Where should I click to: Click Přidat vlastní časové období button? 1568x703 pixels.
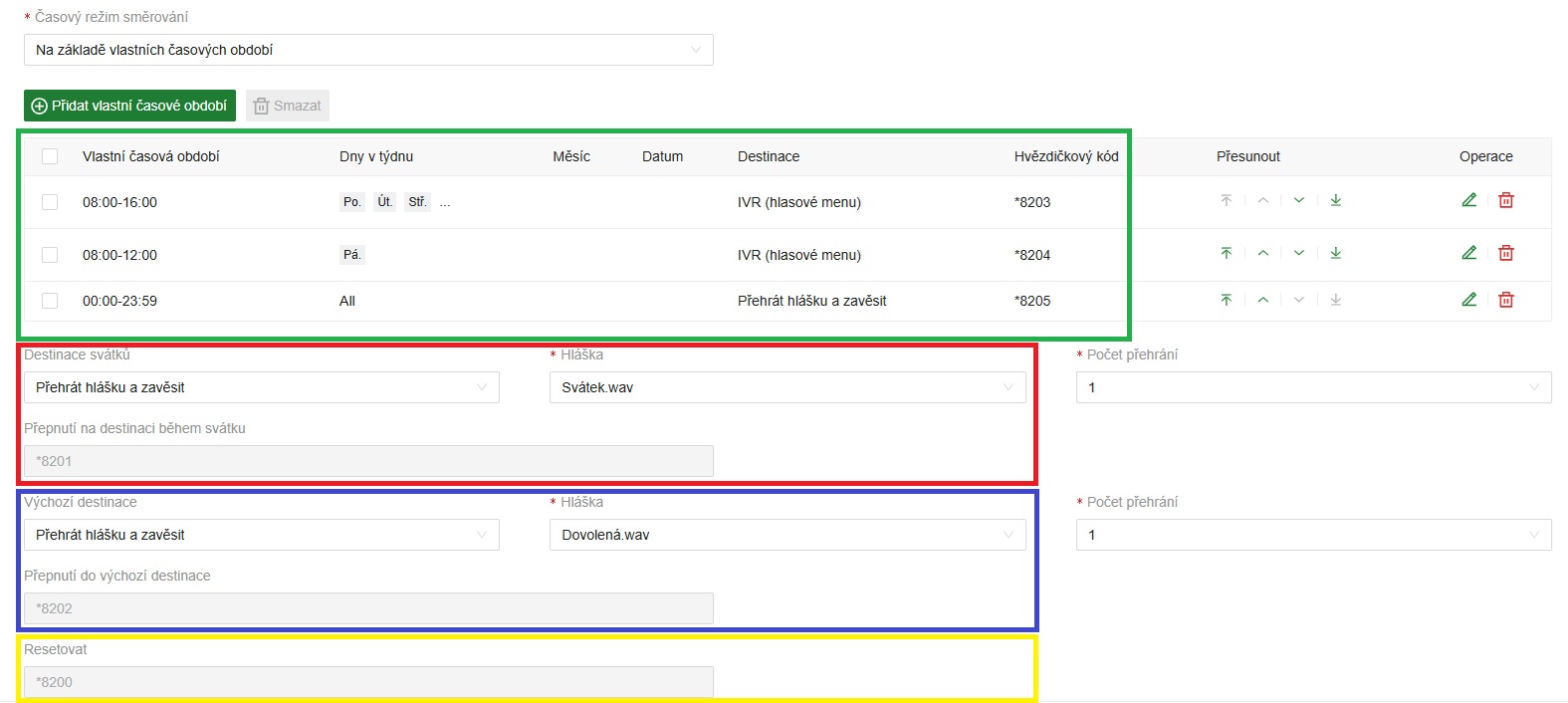[129, 106]
